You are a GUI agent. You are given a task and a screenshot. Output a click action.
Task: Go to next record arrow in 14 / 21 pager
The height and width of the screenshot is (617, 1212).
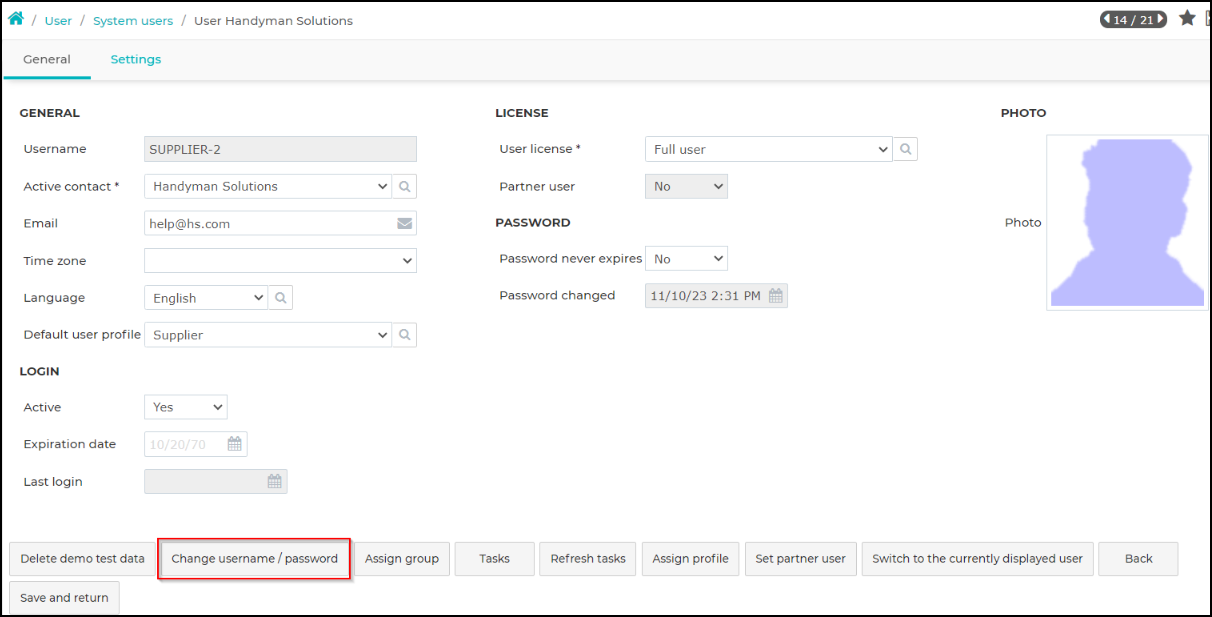[1161, 19]
